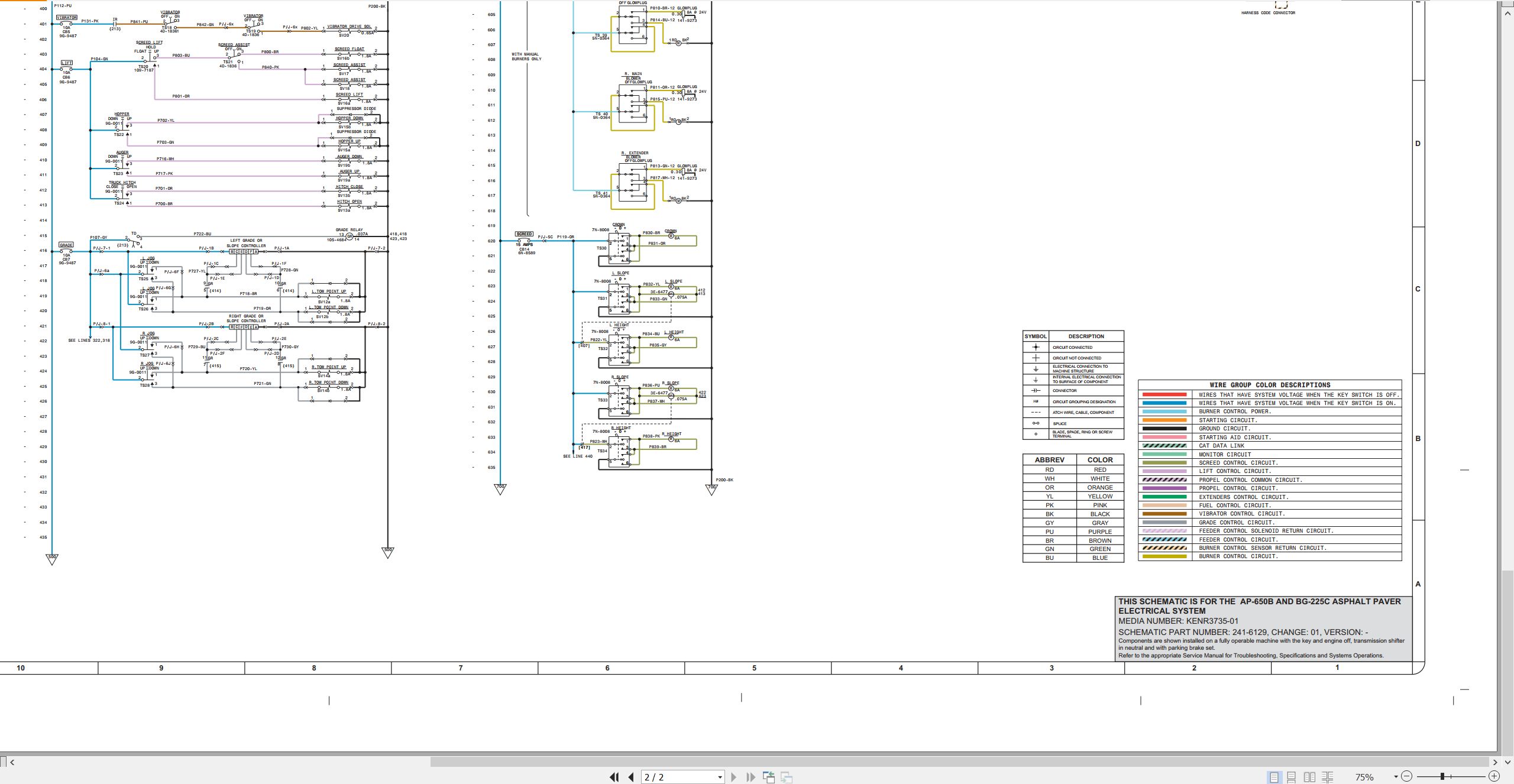This screenshot has width=1514, height=784.
Task: Click 'CAT DATA LINK' legend text
Action: (x=1221, y=446)
